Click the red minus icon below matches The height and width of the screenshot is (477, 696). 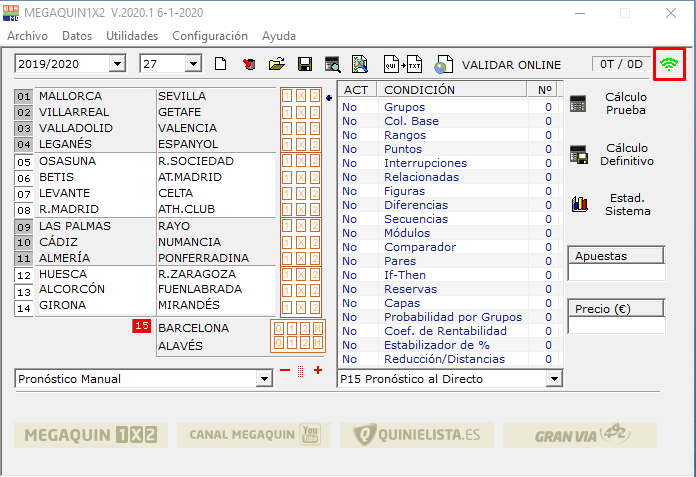(x=285, y=370)
